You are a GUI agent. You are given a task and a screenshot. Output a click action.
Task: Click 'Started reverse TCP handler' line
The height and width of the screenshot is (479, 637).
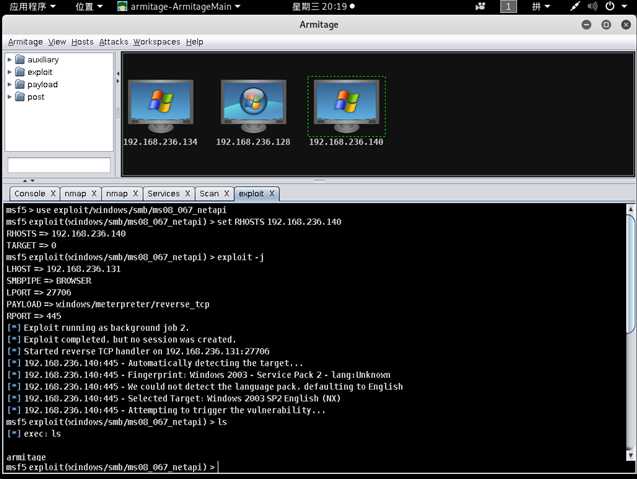click(139, 351)
